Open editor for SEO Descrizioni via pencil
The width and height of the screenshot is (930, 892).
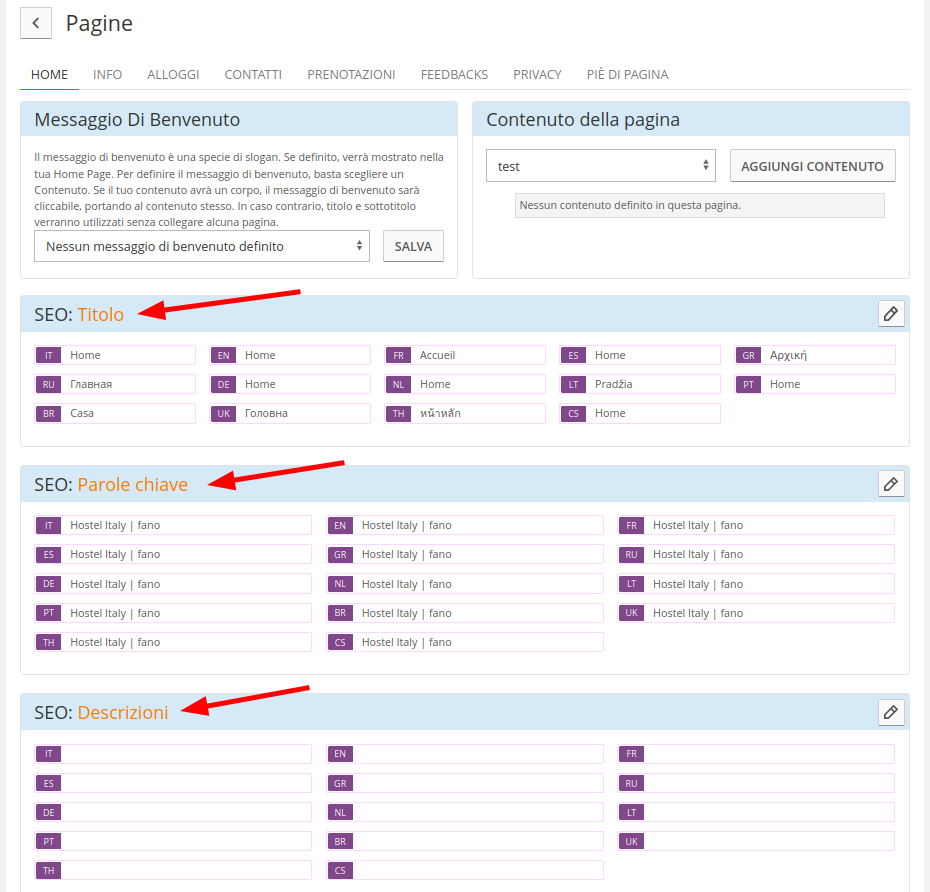(890, 712)
